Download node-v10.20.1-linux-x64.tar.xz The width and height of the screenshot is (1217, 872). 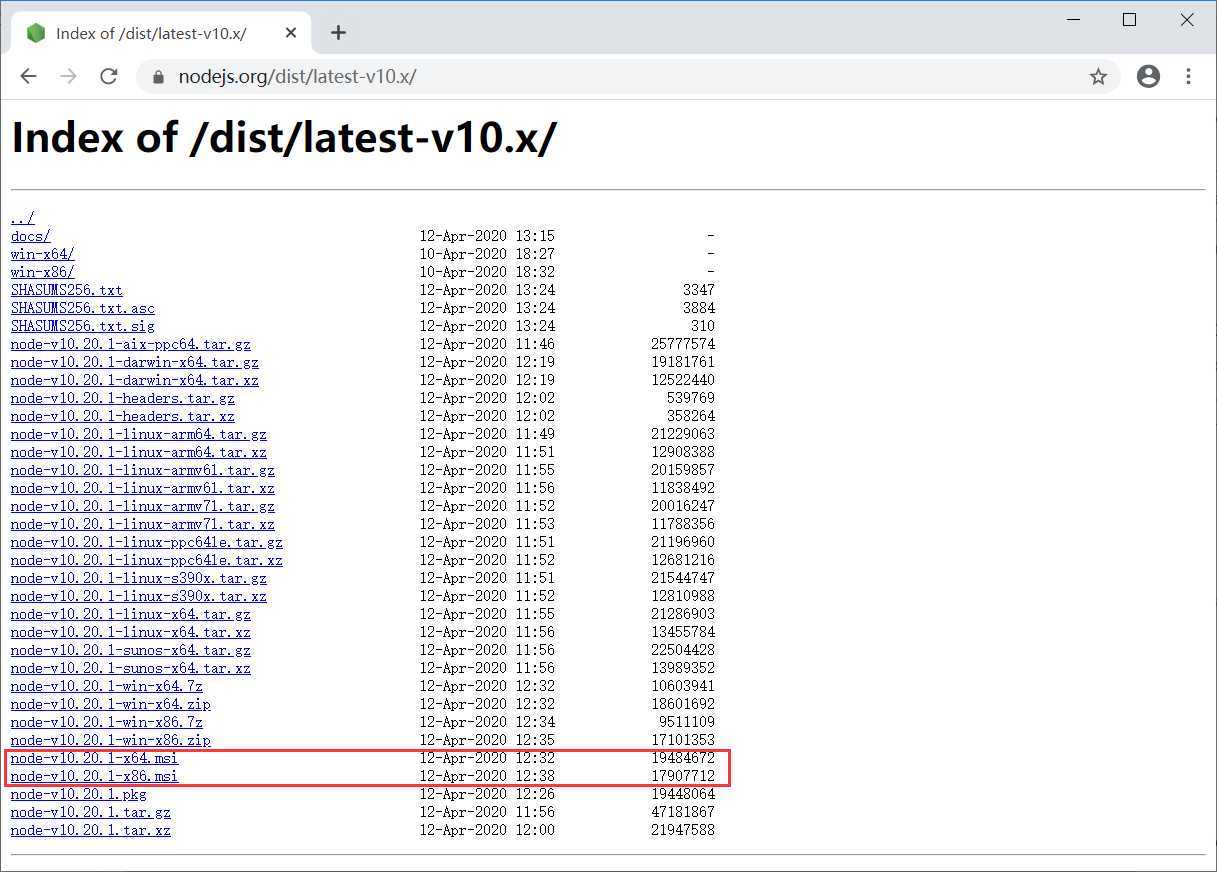click(x=131, y=632)
